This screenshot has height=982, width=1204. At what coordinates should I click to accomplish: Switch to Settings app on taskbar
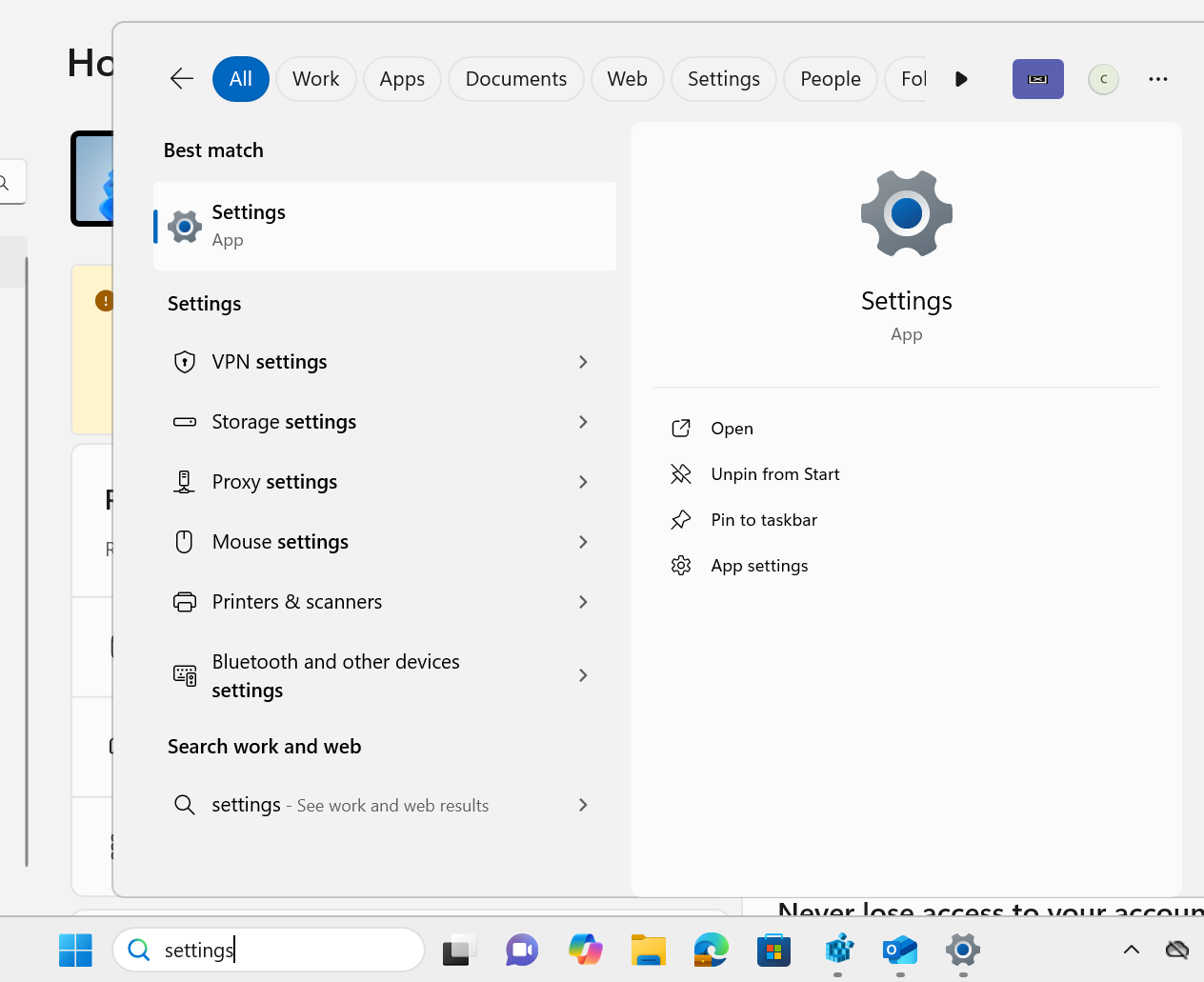point(963,950)
